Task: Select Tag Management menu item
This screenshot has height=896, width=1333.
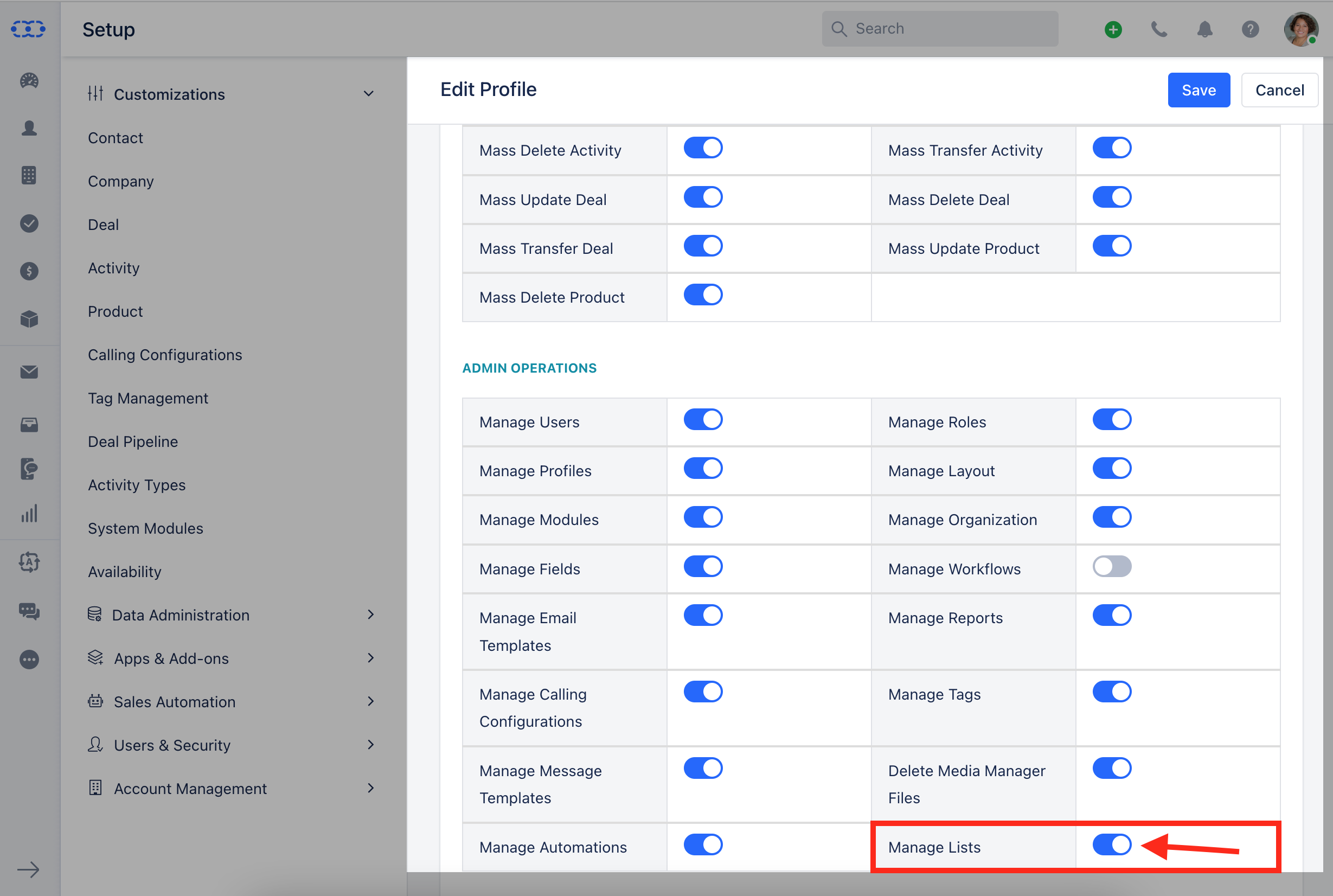Action: coord(148,398)
